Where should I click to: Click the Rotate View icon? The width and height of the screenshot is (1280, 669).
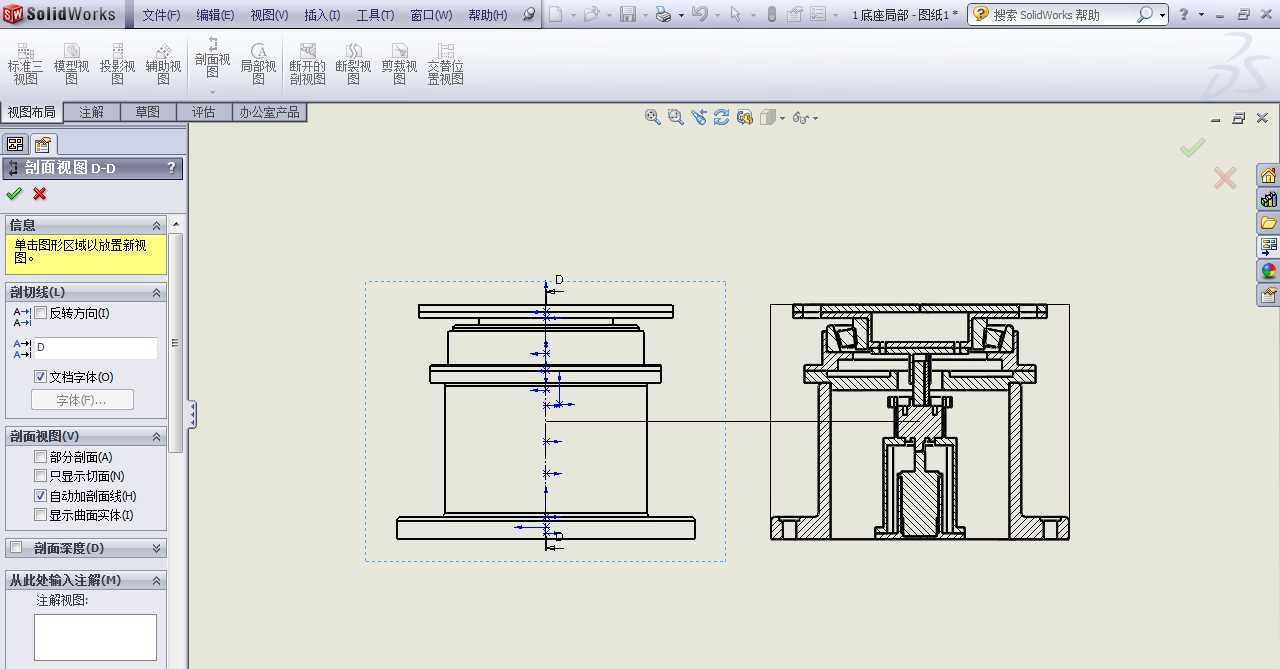pyautogui.click(x=721, y=117)
